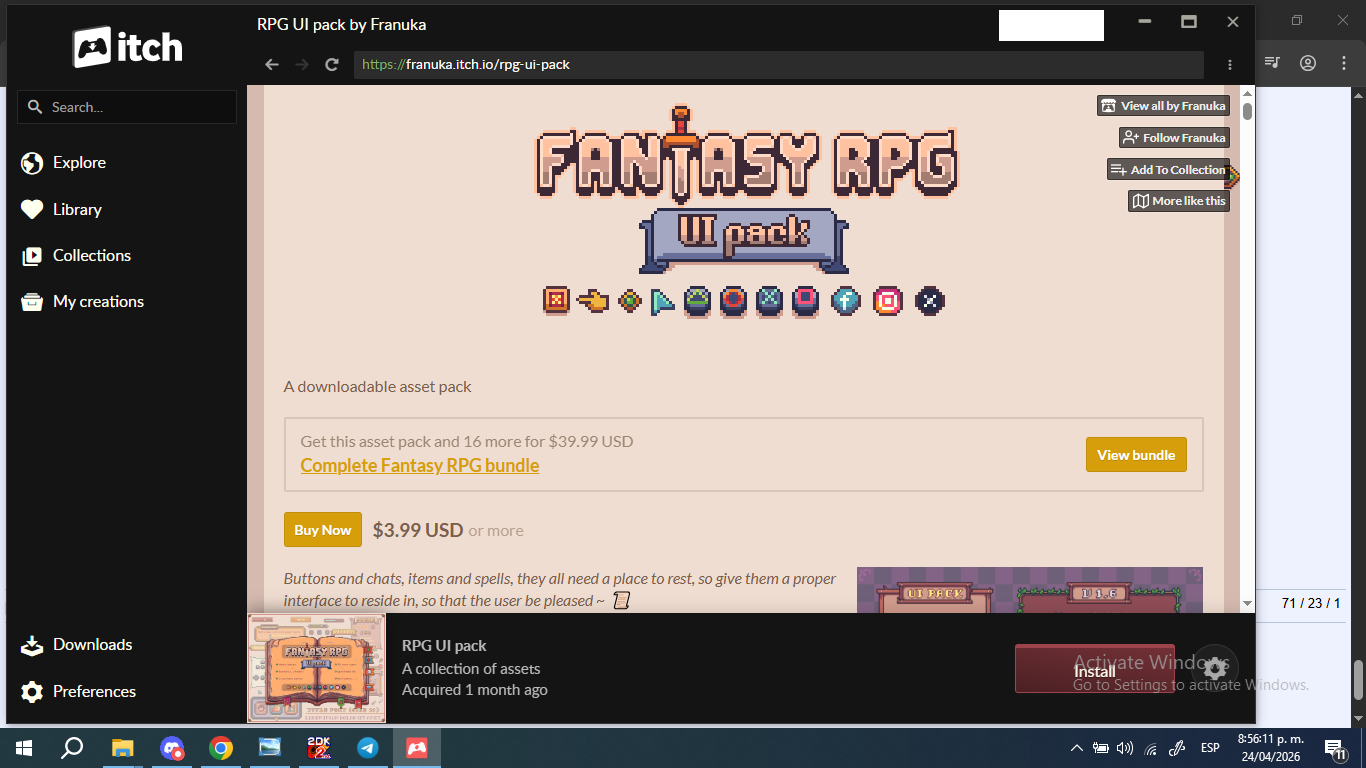The height and width of the screenshot is (768, 1366).
Task: Click the page scrollbar down arrow
Action: pos(1247,604)
